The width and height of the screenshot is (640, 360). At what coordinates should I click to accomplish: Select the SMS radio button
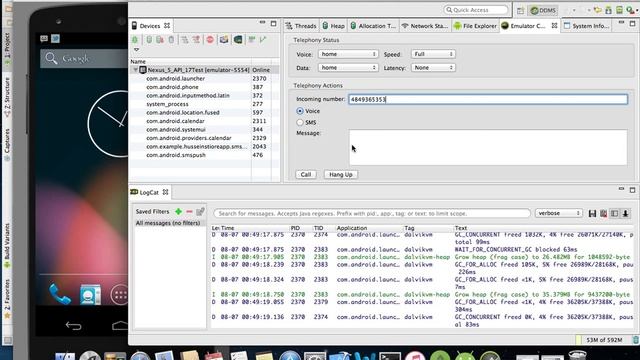[x=300, y=122]
